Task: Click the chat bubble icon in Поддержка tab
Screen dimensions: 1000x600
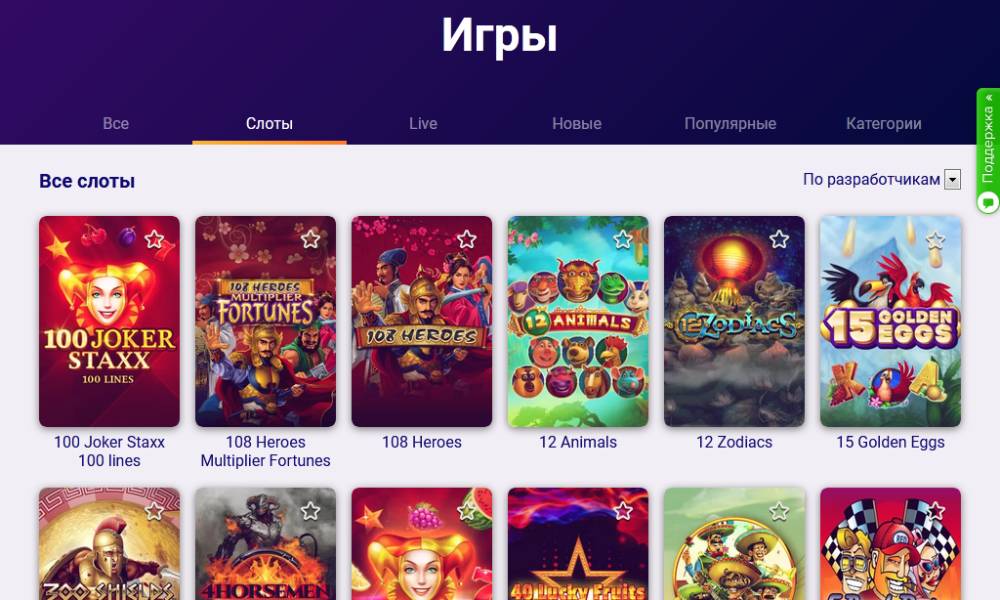Action: tap(989, 203)
